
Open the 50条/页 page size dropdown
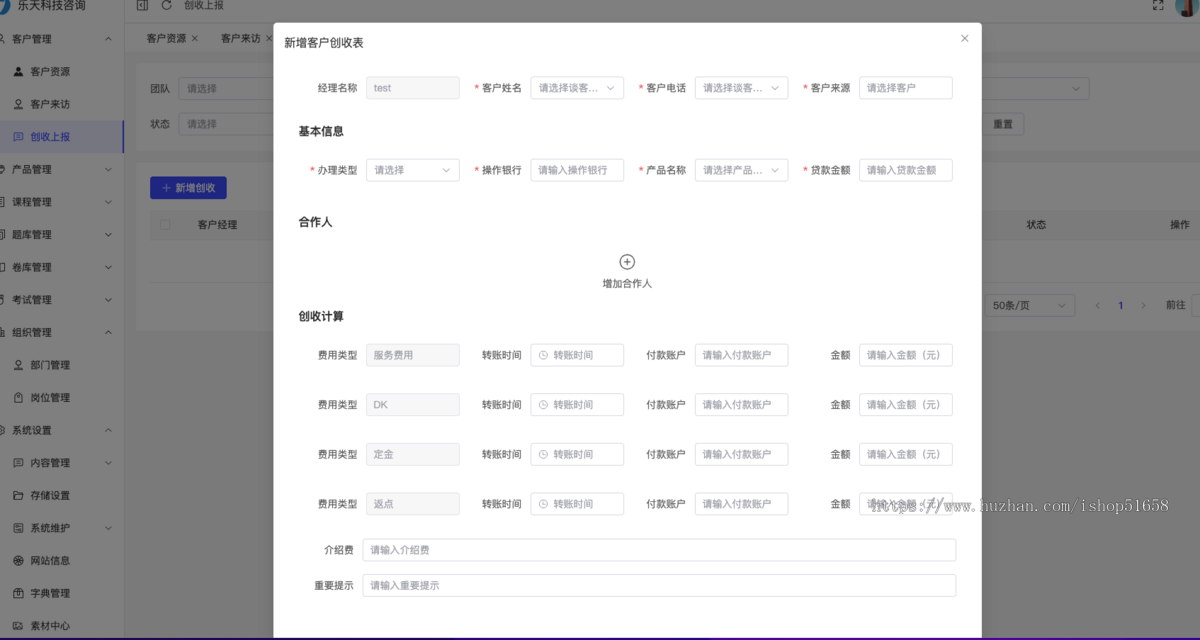[1028, 304]
